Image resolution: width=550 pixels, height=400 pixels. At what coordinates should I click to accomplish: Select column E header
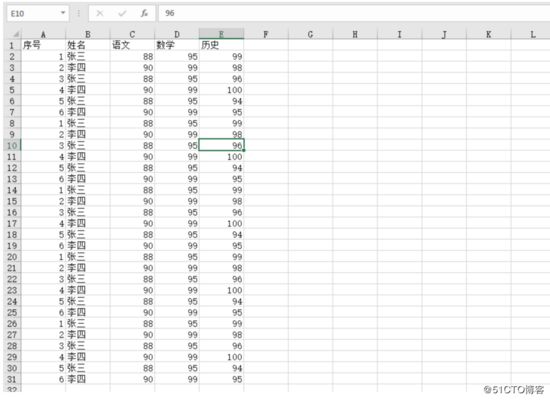[x=221, y=34]
